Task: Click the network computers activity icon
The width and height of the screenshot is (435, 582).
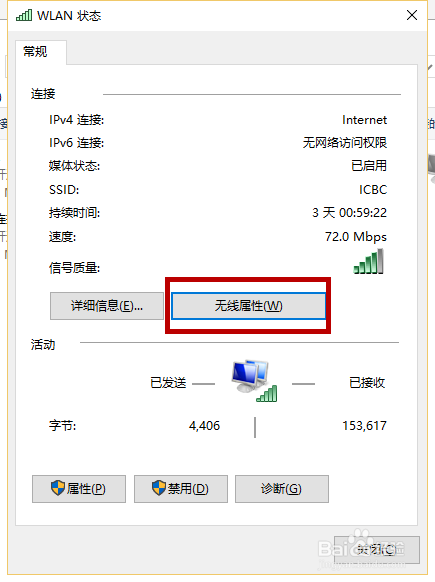Action: 254,381
